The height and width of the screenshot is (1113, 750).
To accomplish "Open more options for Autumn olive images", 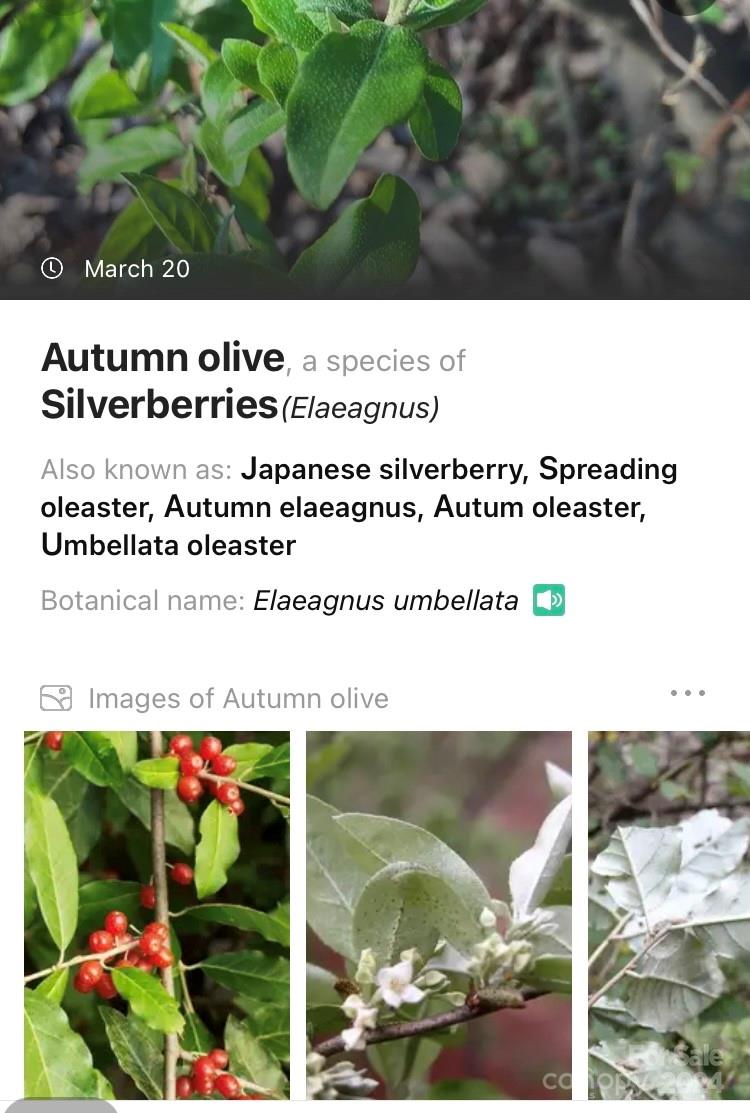I will point(688,693).
